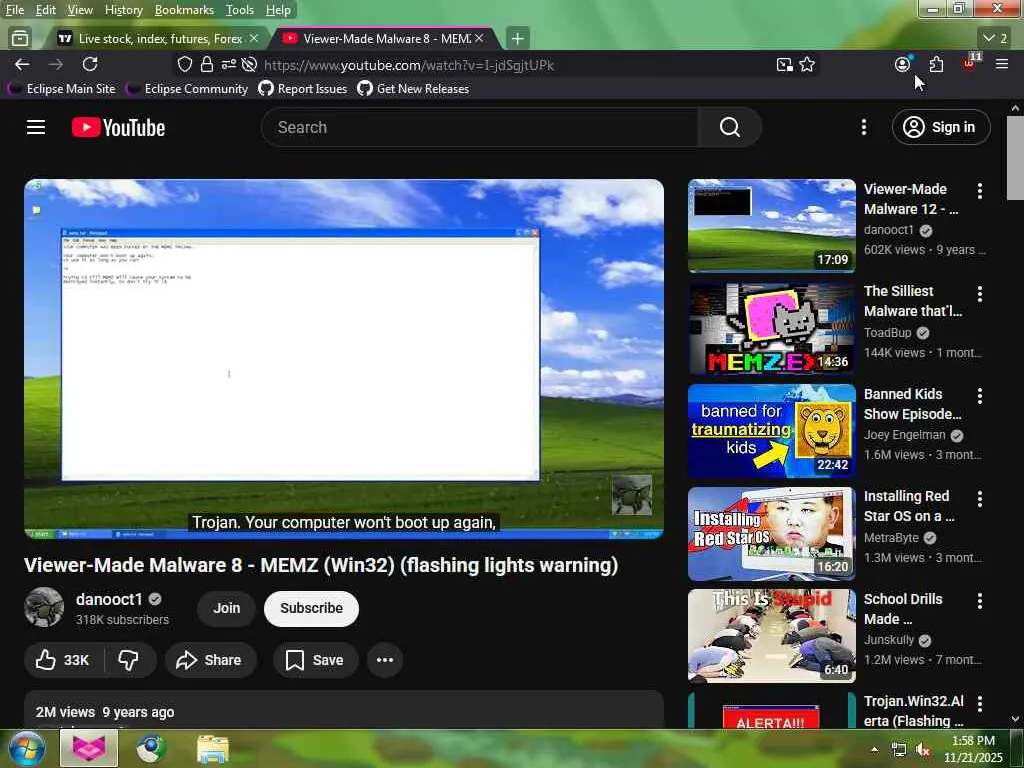Open a new tab with the plus button
This screenshot has height=768, width=1024.
518,39
